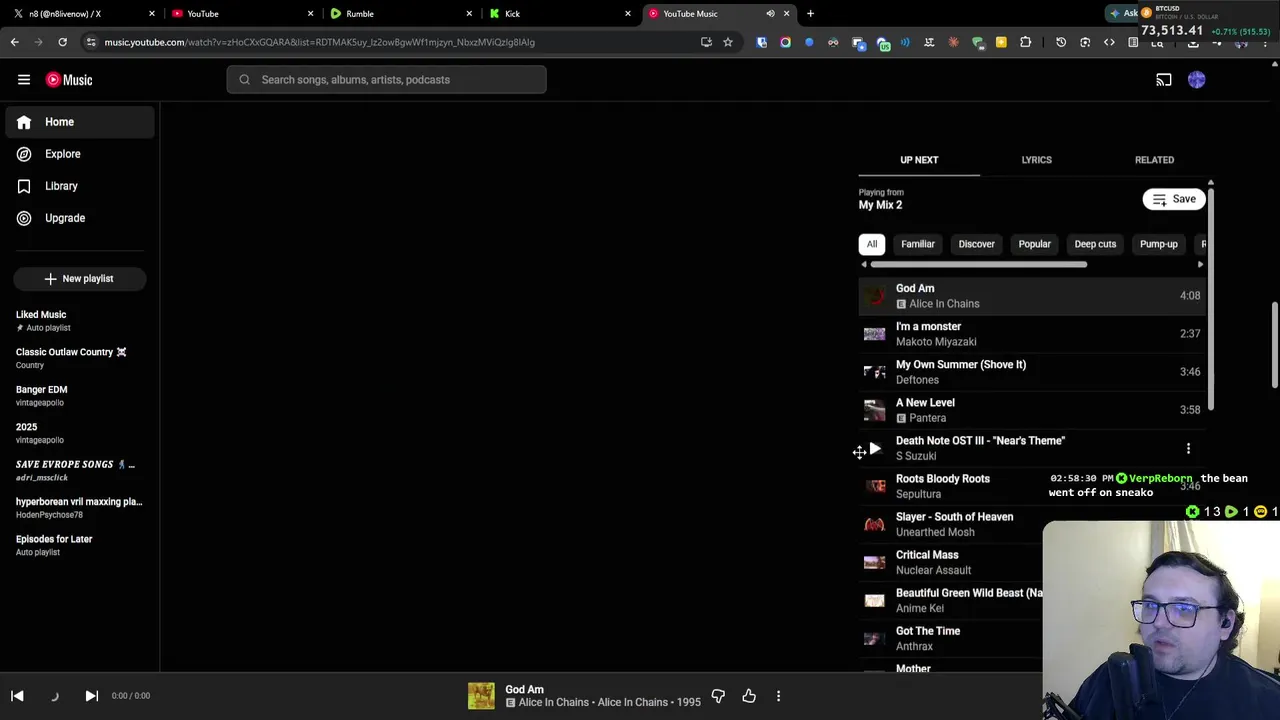This screenshot has width=1280, height=720.
Task: Open Classic Outlaw Country playlist
Action: click(x=78, y=358)
